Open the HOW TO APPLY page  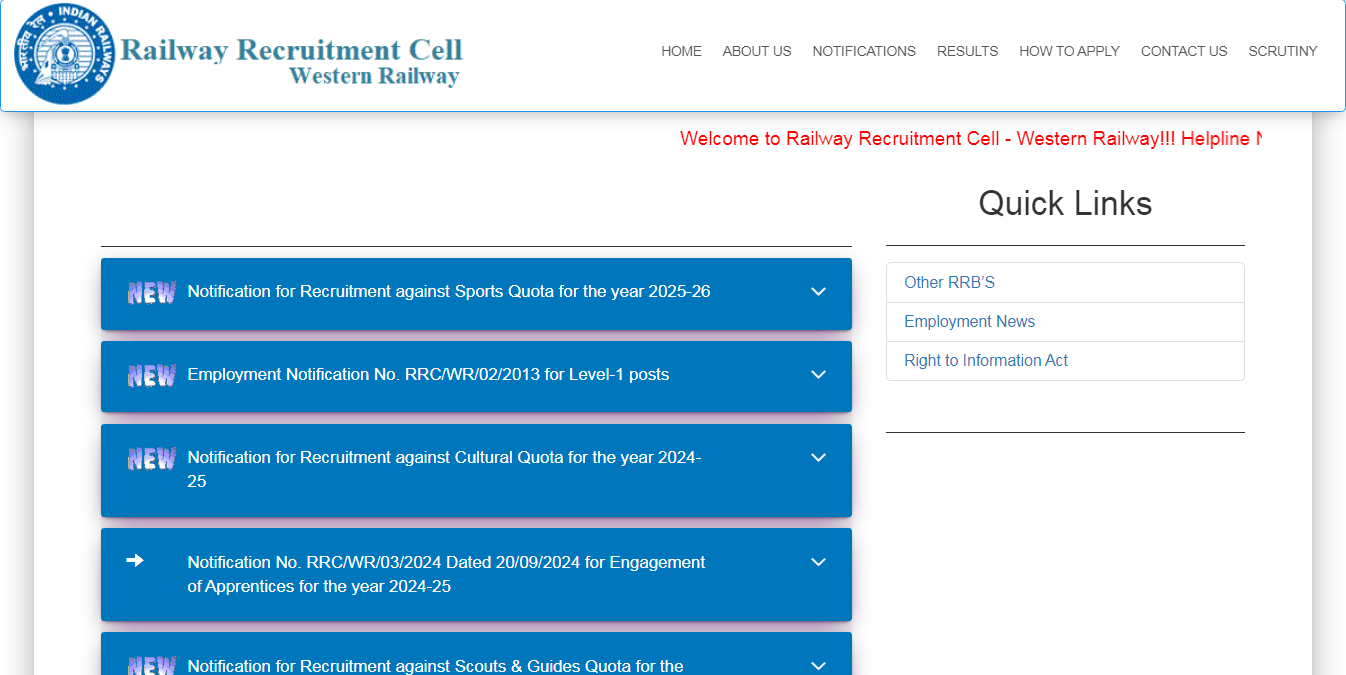click(1069, 51)
